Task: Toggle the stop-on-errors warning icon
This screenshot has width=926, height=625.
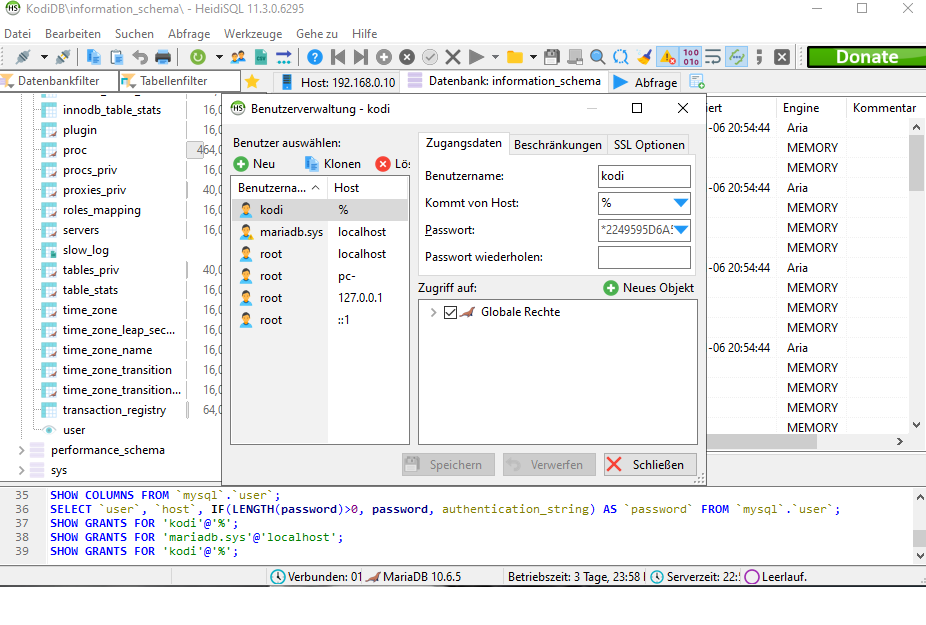Action: (668, 57)
